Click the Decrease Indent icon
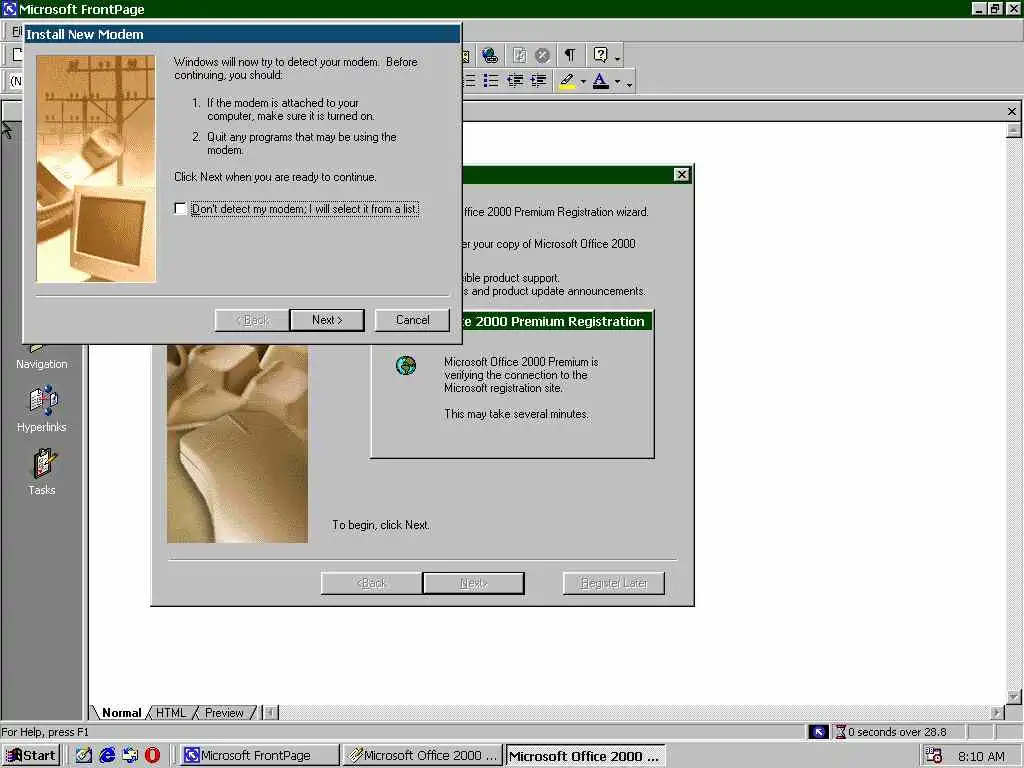 [x=515, y=81]
